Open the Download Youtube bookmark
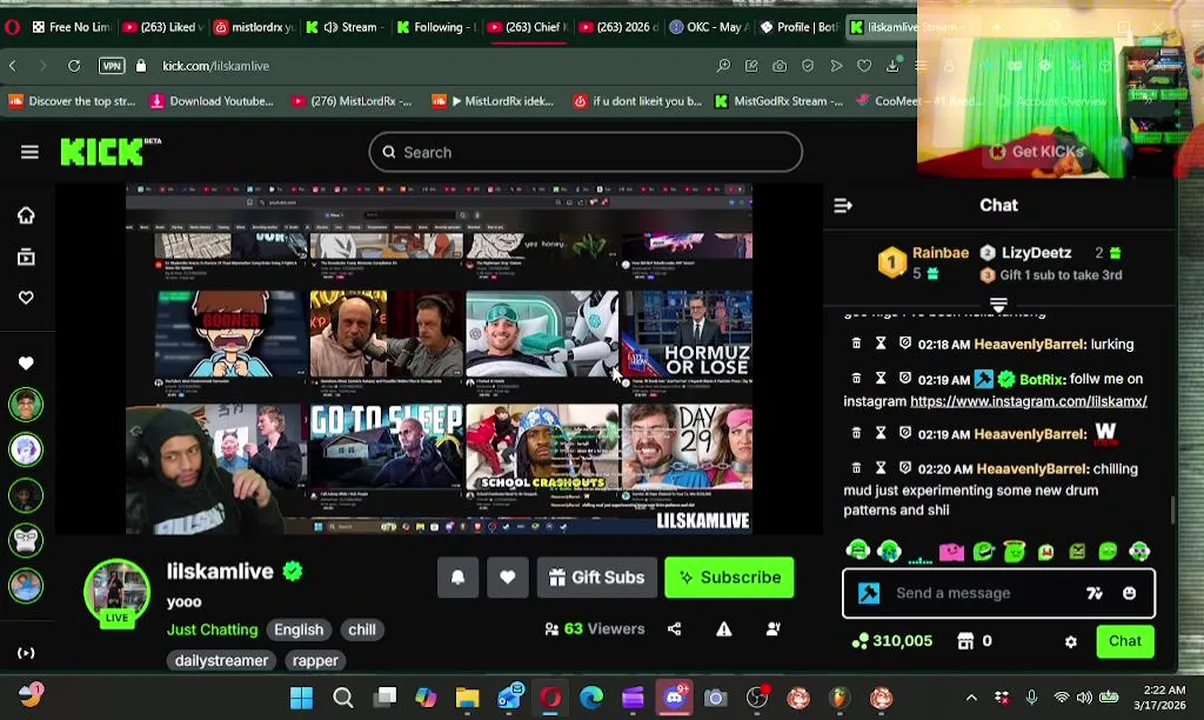This screenshot has width=1204, height=720. (x=211, y=101)
